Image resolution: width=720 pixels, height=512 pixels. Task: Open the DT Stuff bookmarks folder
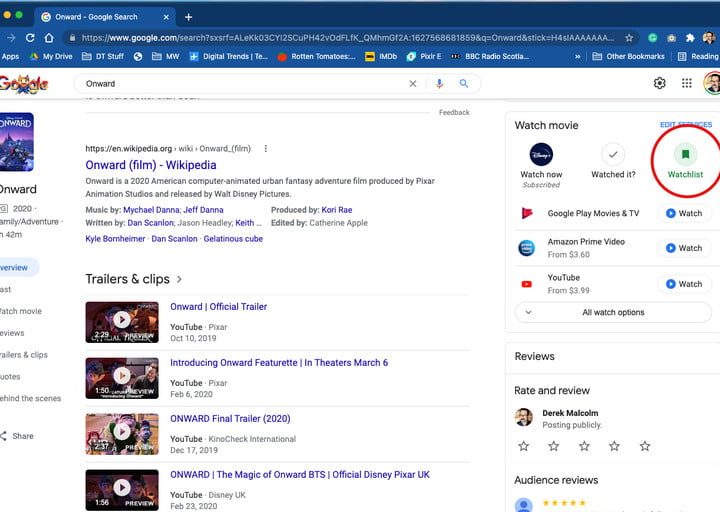click(x=102, y=56)
